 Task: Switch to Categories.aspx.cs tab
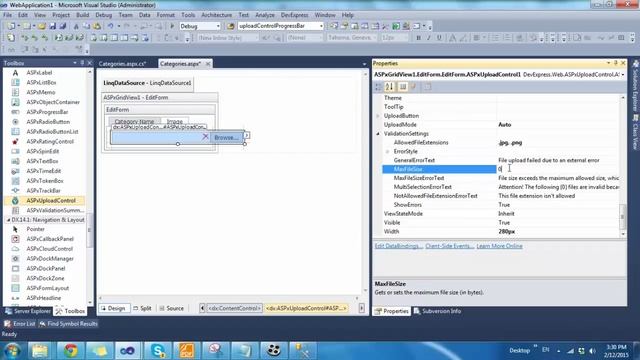coord(122,64)
